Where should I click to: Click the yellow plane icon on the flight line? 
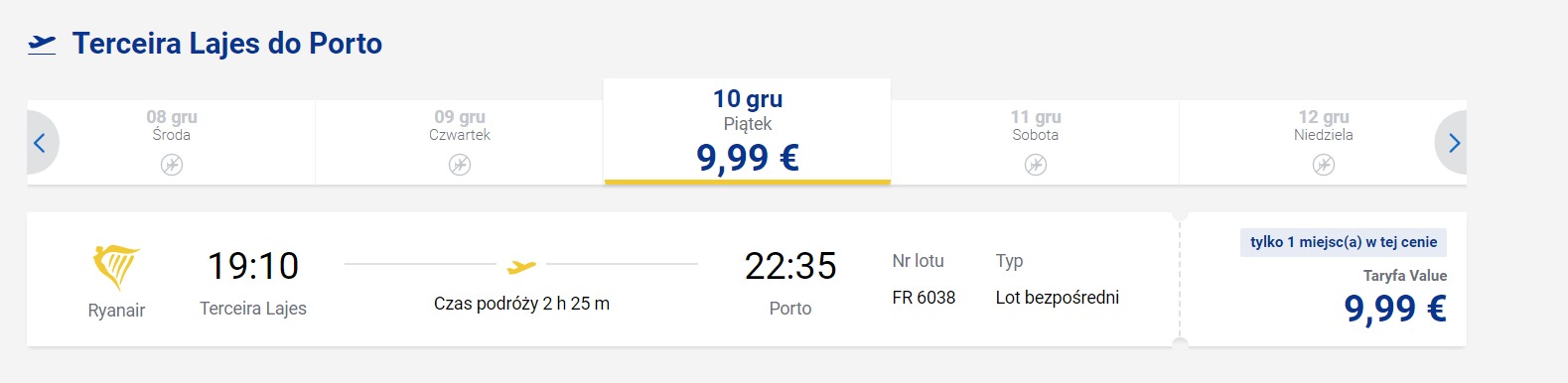point(521,266)
